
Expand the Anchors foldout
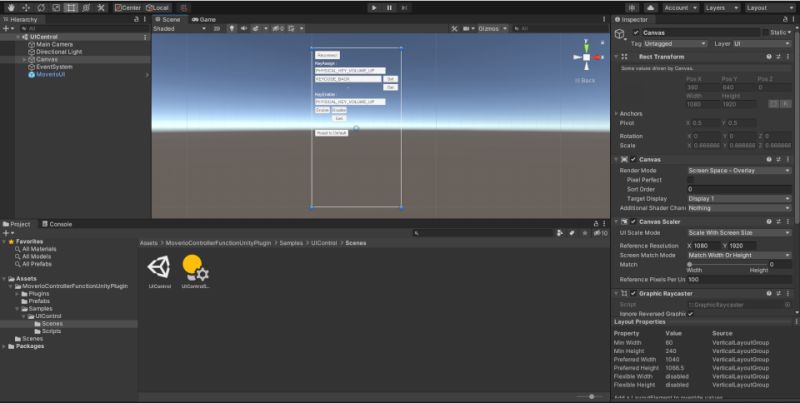pos(616,114)
